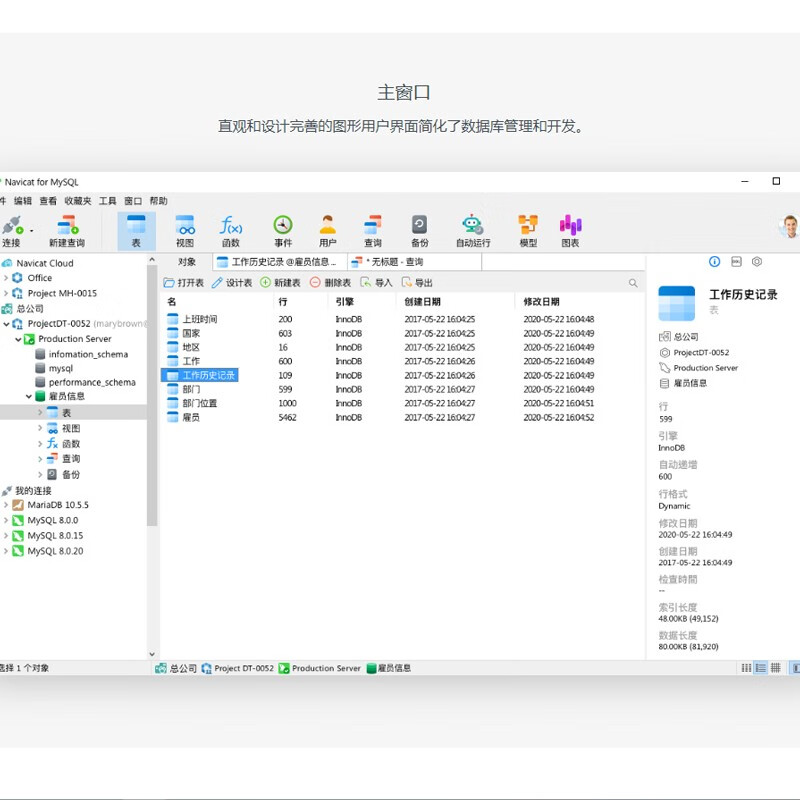
Task: Switch to the 无标题 - 查询 tab
Action: 393,262
